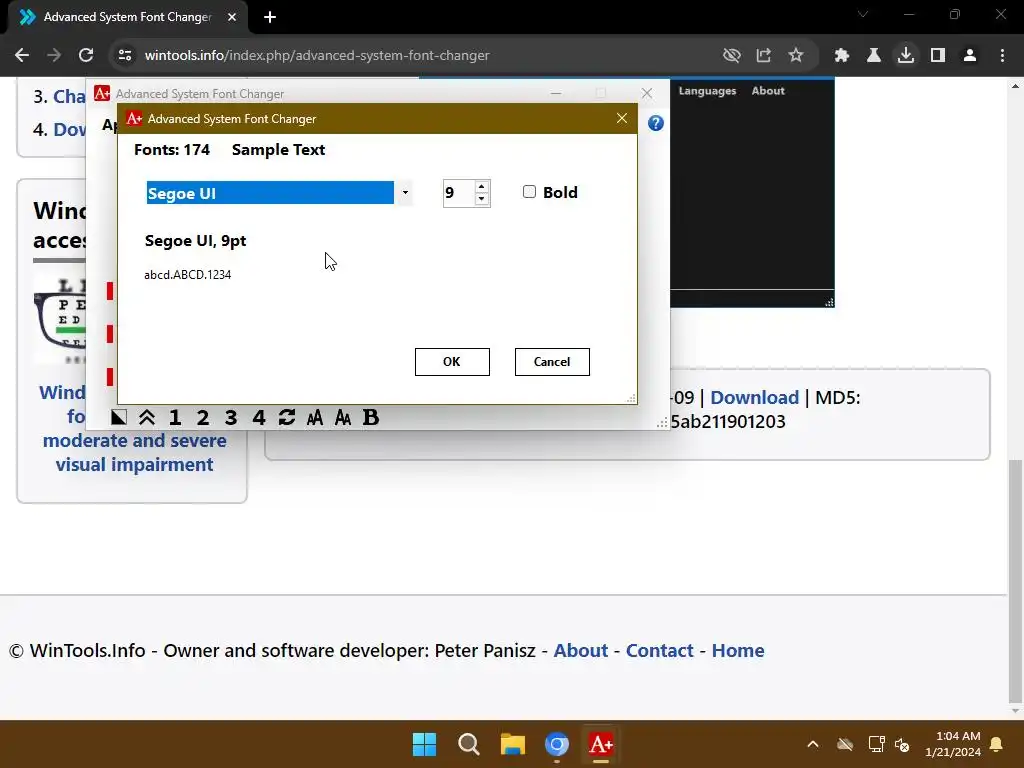Click the eyeglasses eye chart thumbnail
Viewport: 1024px width, 768px height.
click(60, 319)
